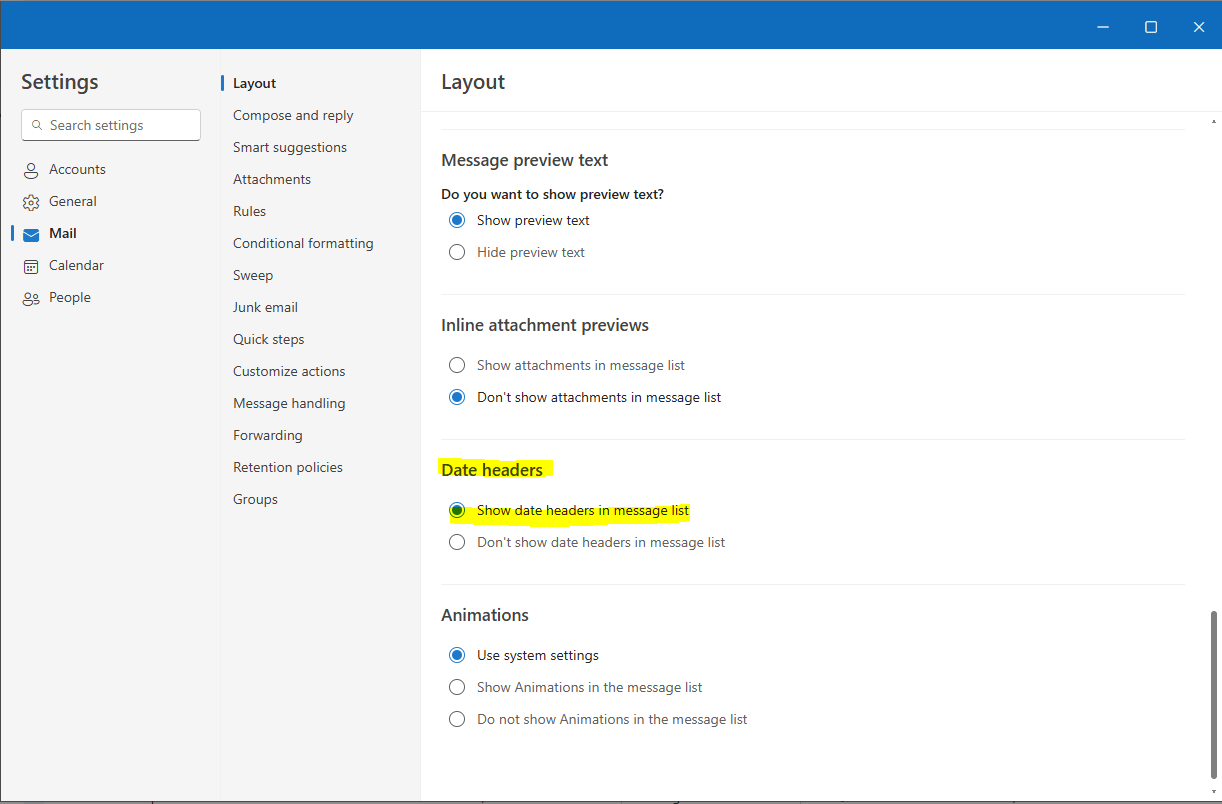Screen dimensions: 1222x804
Task: Select Do not show Animations option
Action: [x=457, y=719]
